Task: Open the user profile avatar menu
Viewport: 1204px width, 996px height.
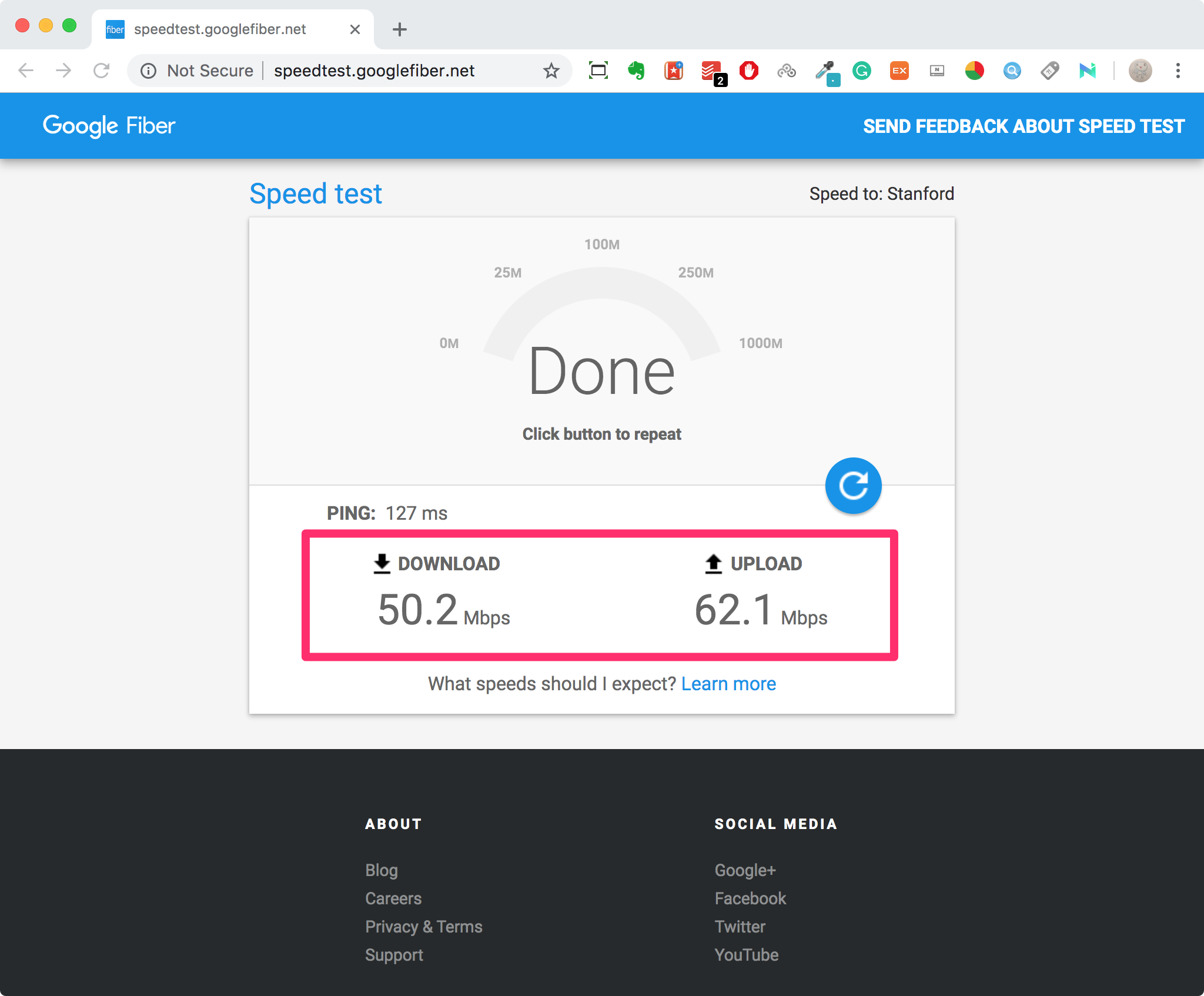Action: pos(1140,71)
